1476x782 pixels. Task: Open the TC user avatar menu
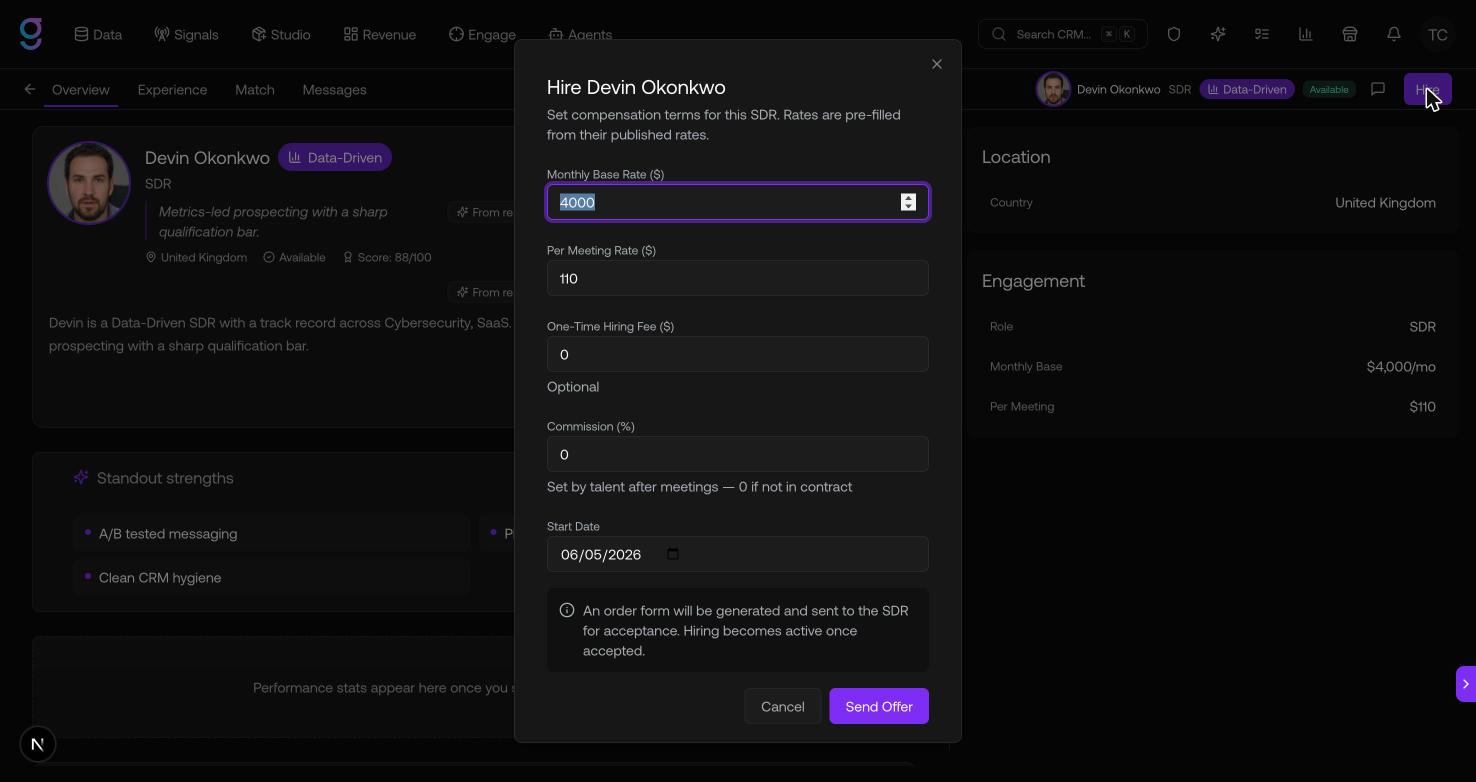pyautogui.click(x=1438, y=34)
